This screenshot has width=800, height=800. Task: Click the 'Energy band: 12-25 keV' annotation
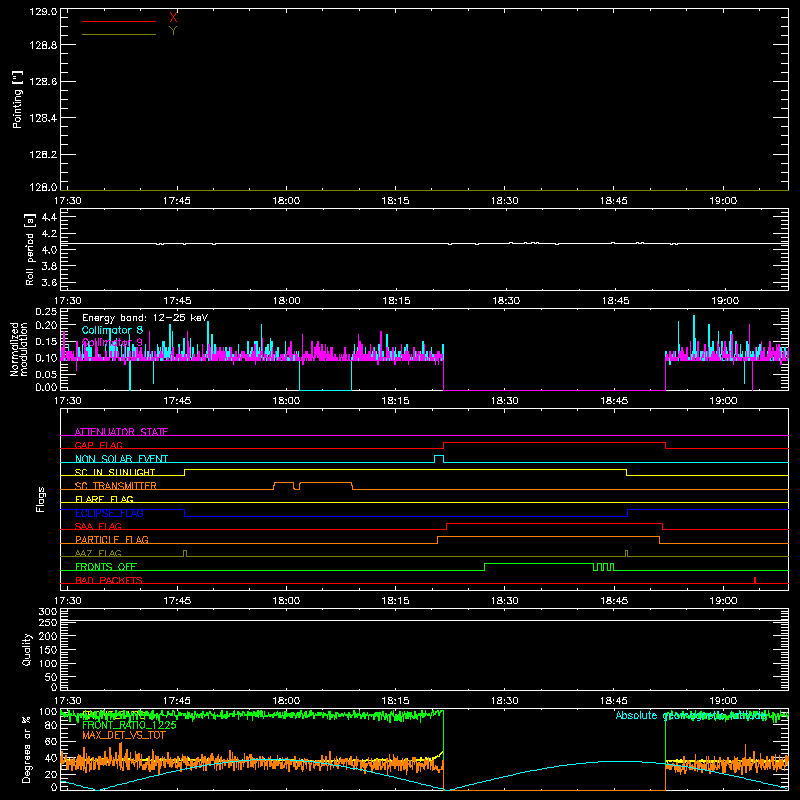(145, 318)
